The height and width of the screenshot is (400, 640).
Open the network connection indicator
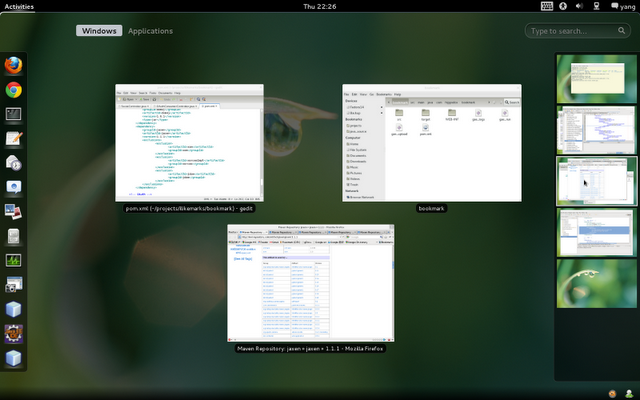596,6
